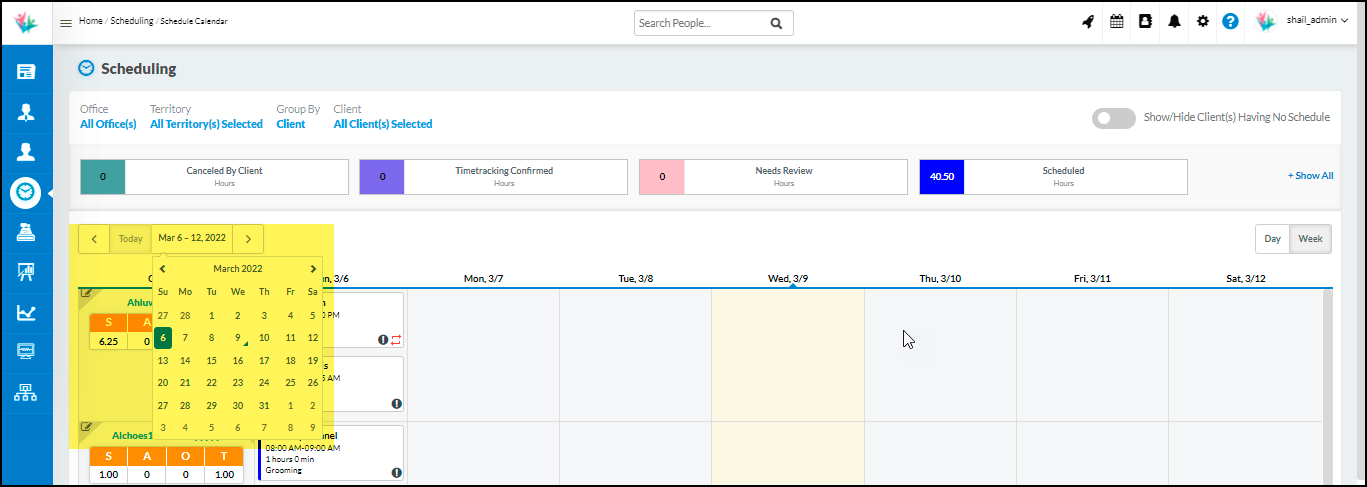The height and width of the screenshot is (487, 1367).
Task: Open the dashboard icon in sidebar
Action: tap(26, 72)
